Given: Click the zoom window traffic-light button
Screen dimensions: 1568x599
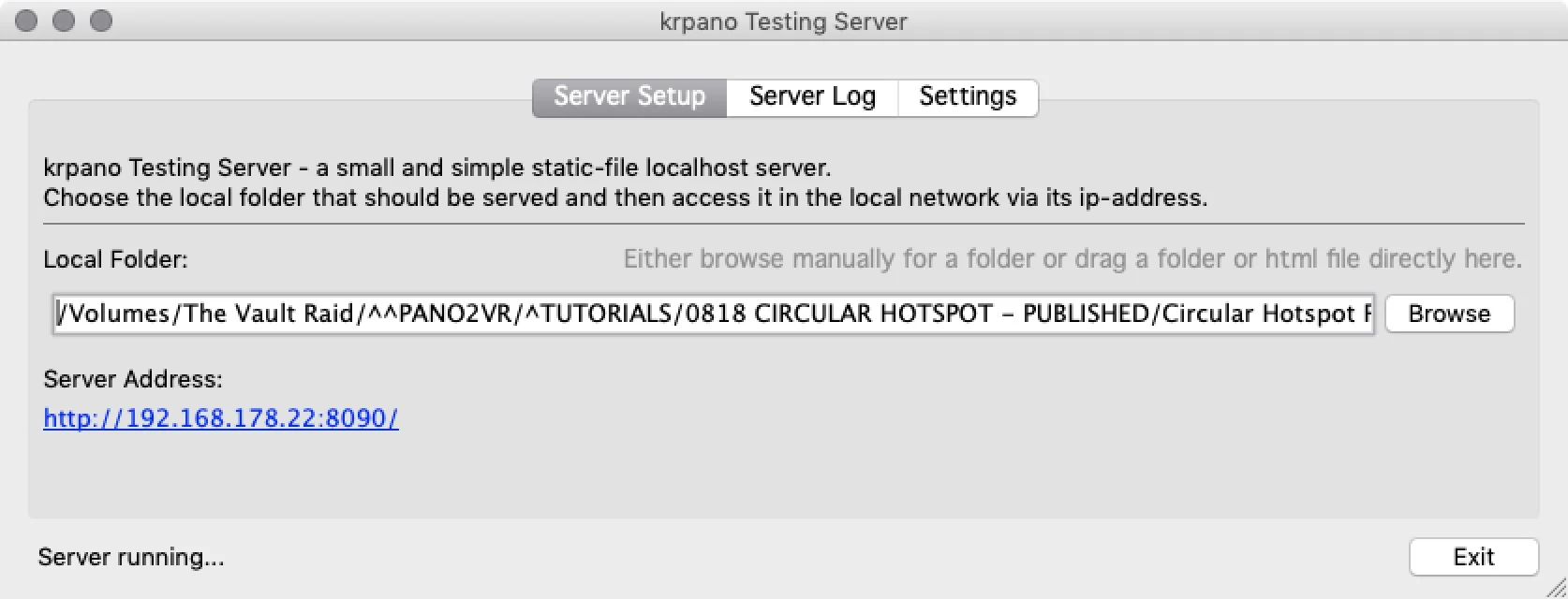Looking at the screenshot, I should (x=101, y=21).
